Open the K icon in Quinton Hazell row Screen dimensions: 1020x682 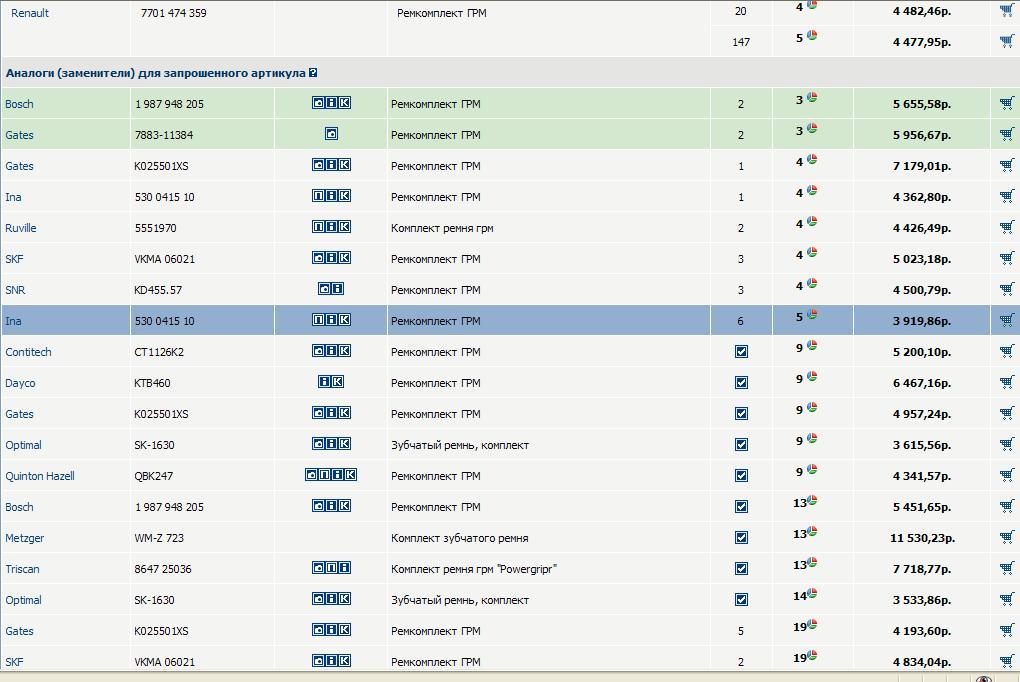tap(351, 475)
